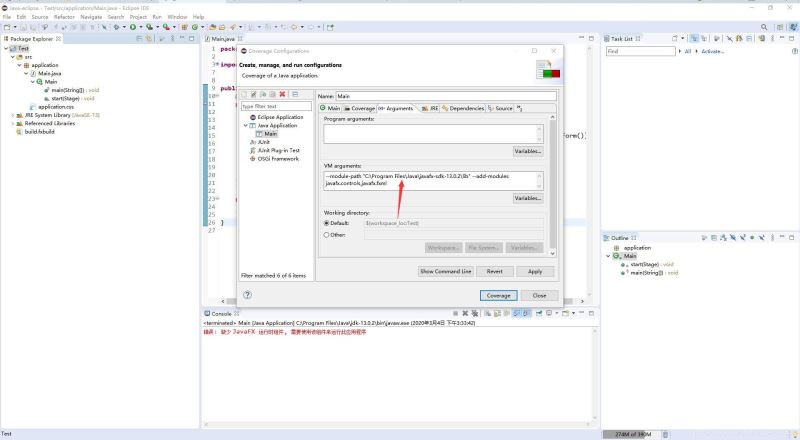Open the Refactor menu
The height and width of the screenshot is (440, 800).
click(x=64, y=17)
